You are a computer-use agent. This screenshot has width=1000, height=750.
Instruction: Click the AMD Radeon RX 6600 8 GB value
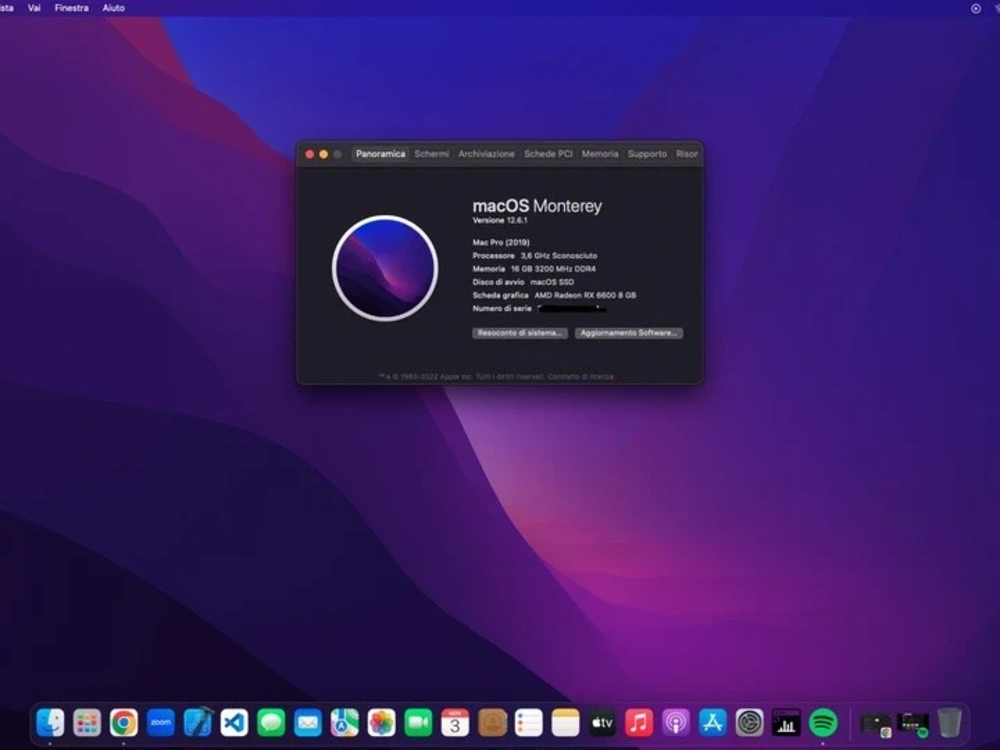[585, 295]
